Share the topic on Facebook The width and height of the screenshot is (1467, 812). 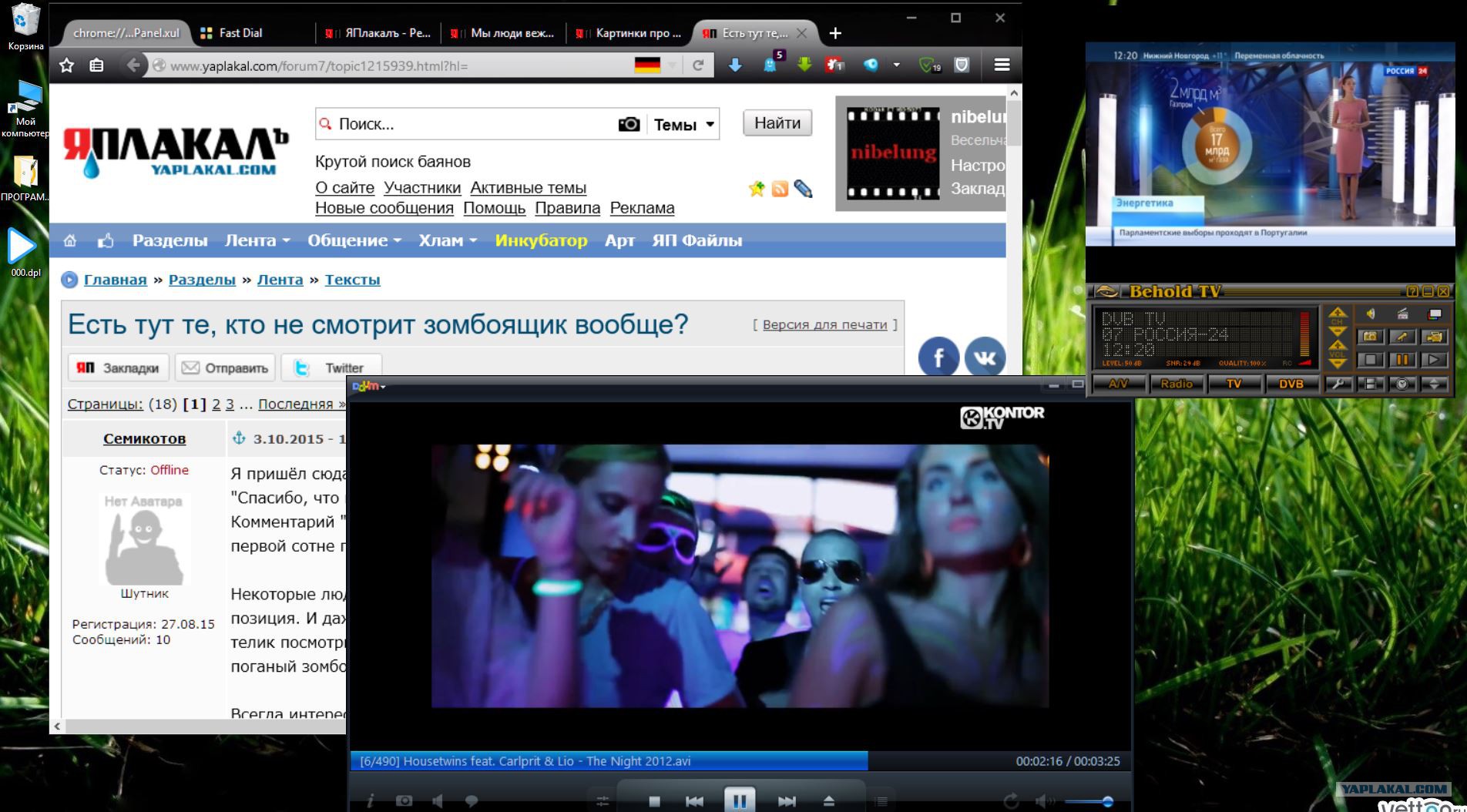(x=938, y=357)
